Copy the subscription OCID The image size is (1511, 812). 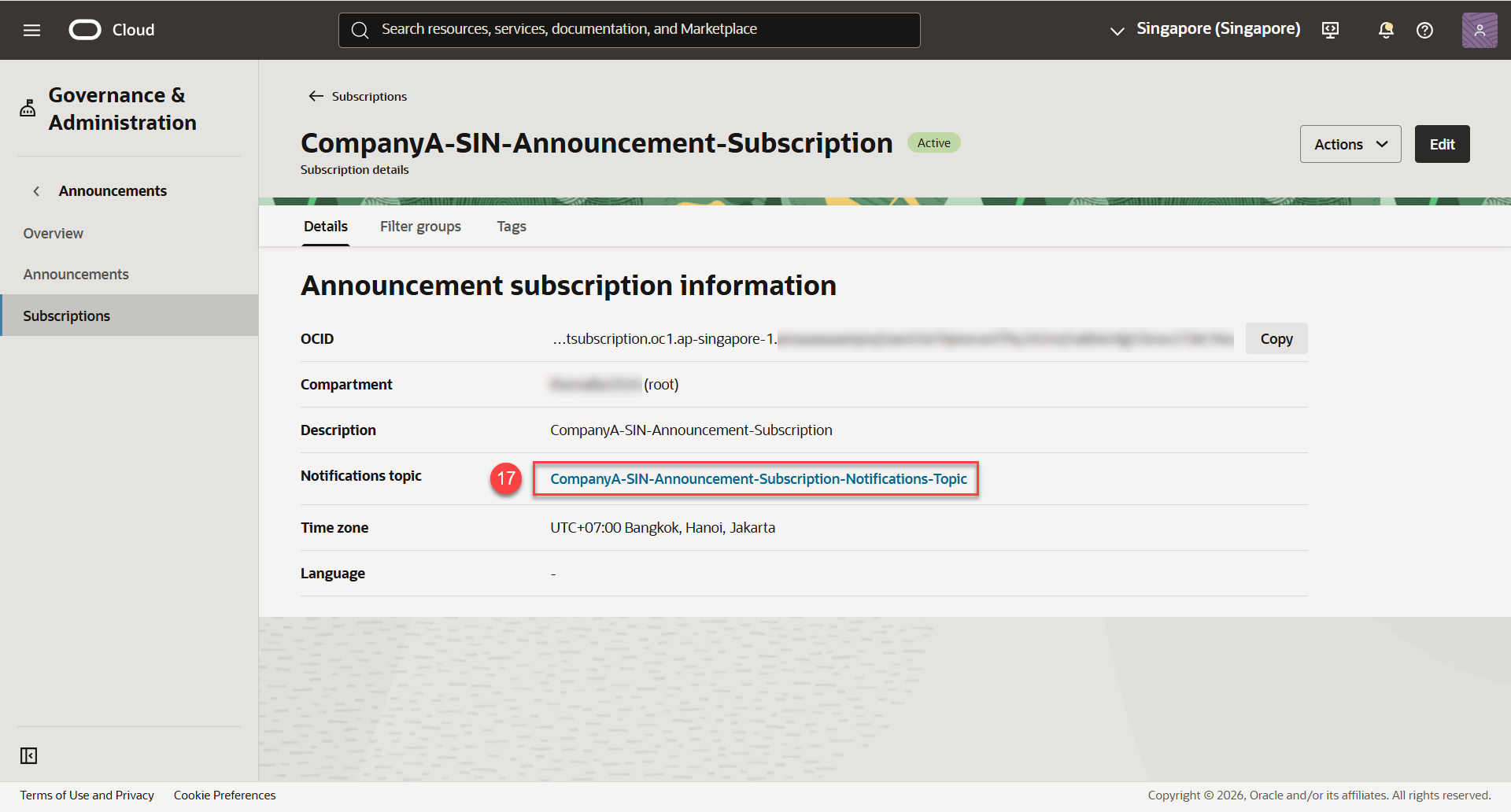[x=1276, y=338]
